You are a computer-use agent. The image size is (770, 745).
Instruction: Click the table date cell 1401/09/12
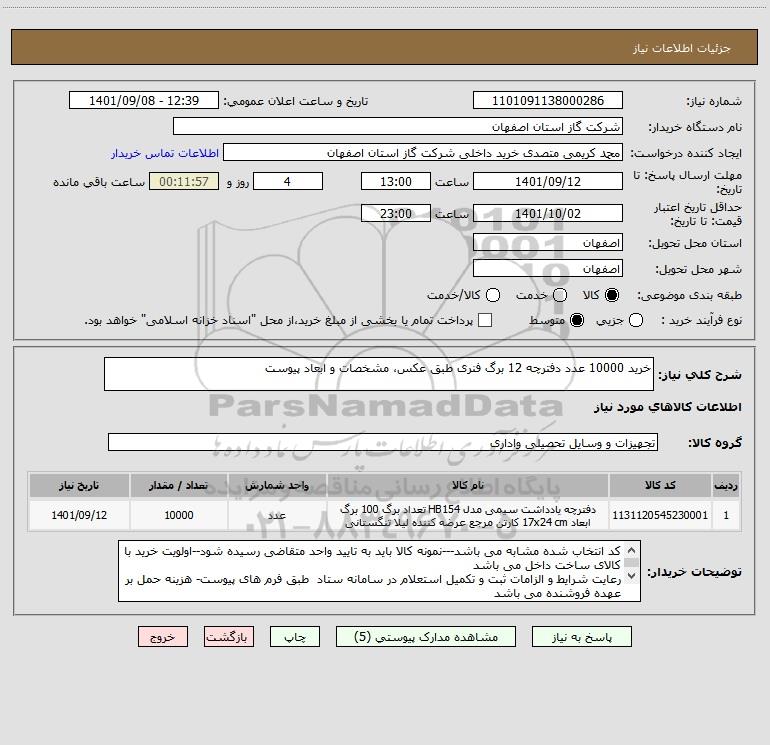[x=79, y=515]
